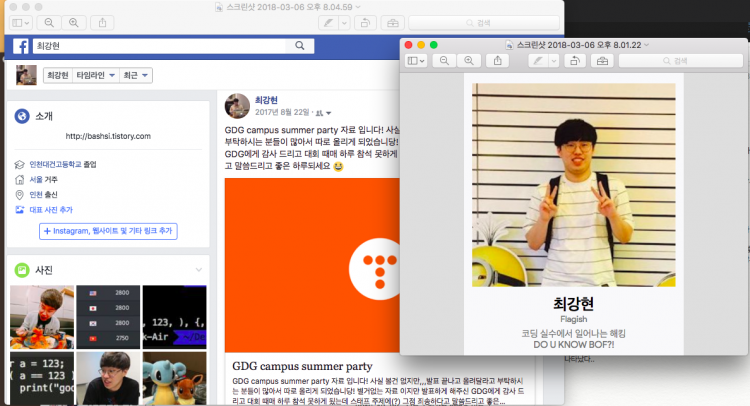Click the search field in back Preview window
Screen dimensions: 750x406
(484, 22)
